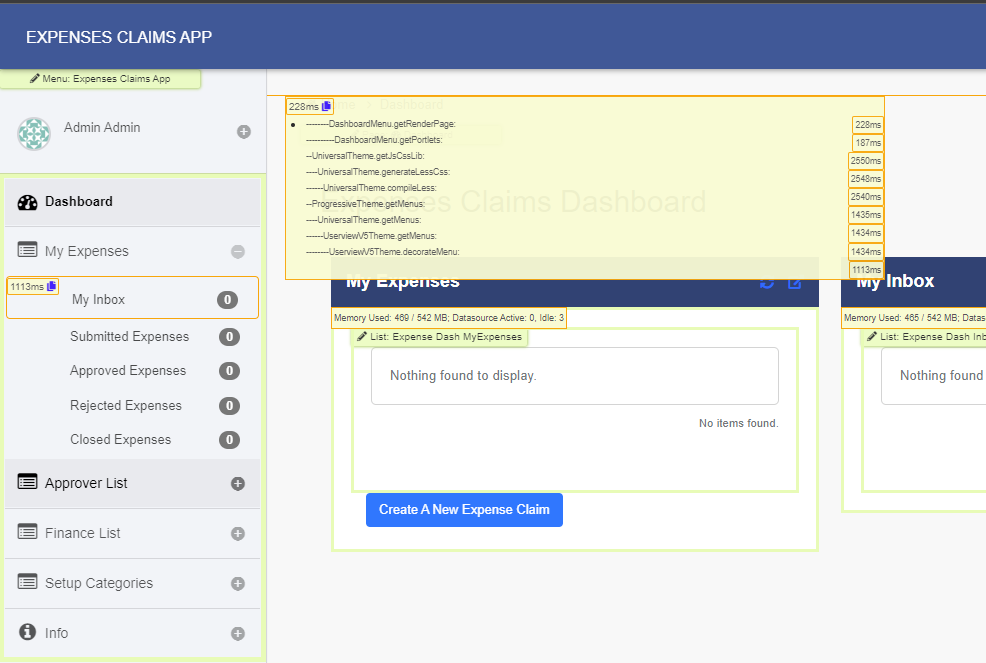Image resolution: width=986 pixels, height=663 pixels.
Task: Click the My Inbox portlet header title
Action: tap(895, 281)
